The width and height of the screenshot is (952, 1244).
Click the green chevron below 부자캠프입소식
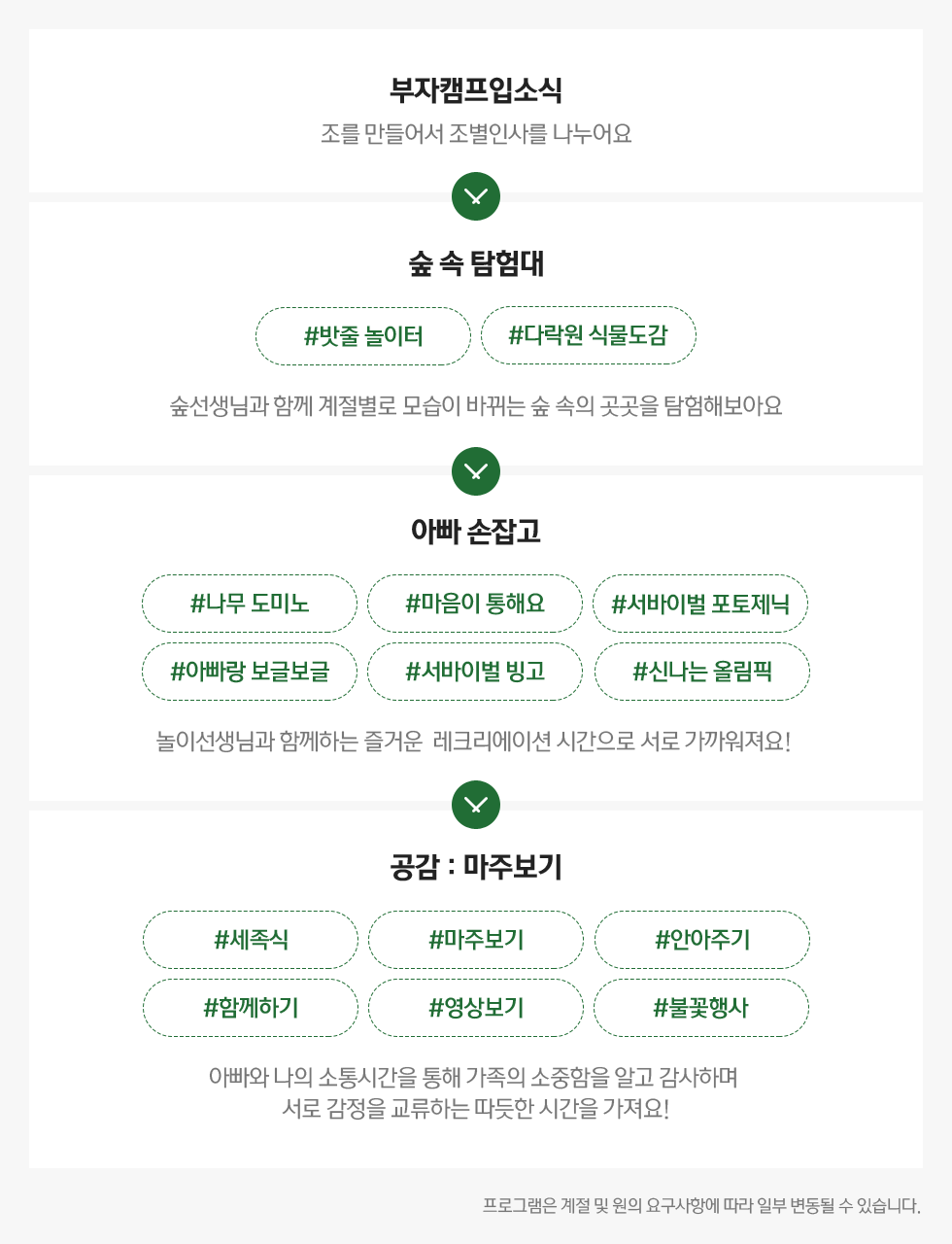(x=476, y=196)
